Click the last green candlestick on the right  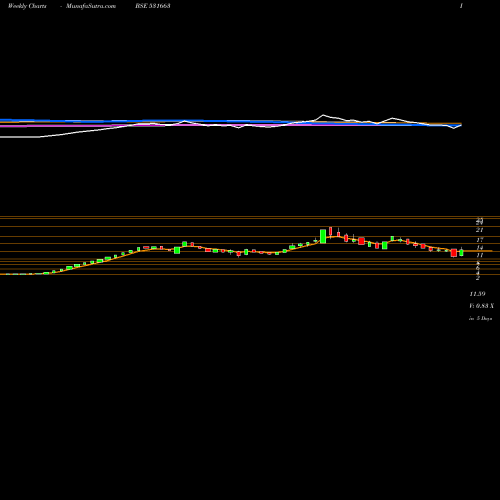(x=461, y=252)
